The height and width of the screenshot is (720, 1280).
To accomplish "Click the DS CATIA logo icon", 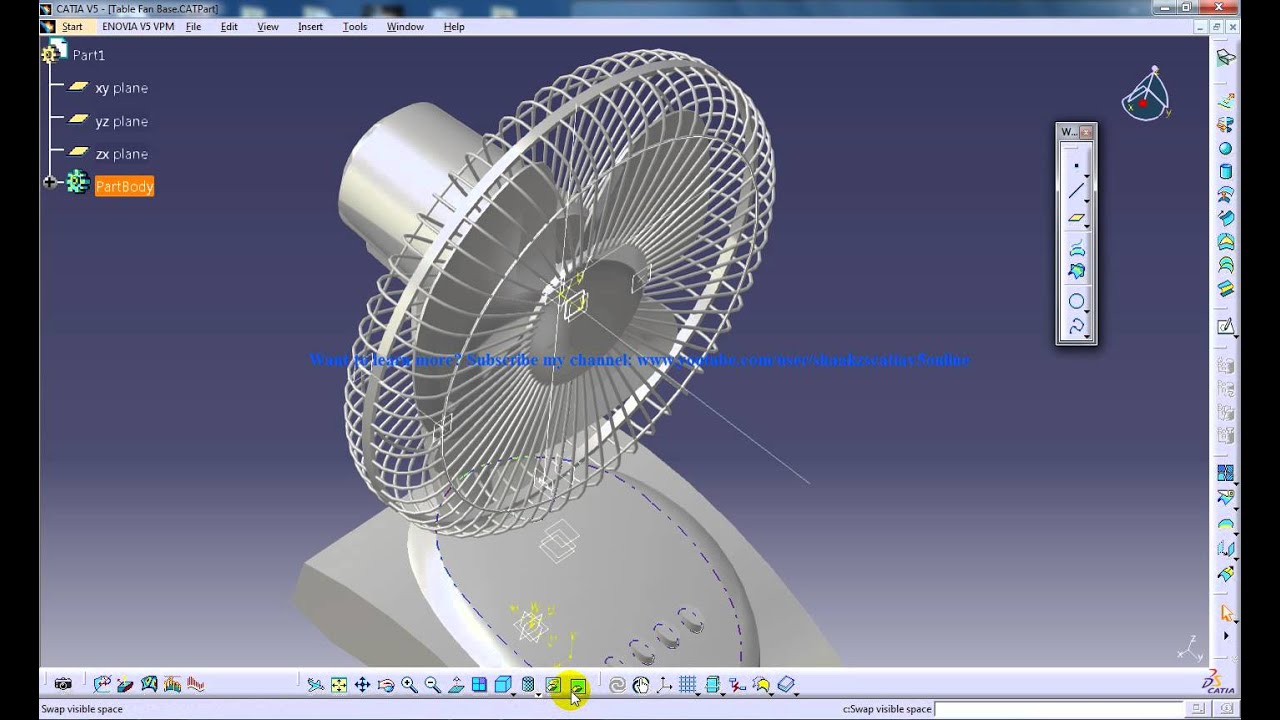I will (1219, 684).
